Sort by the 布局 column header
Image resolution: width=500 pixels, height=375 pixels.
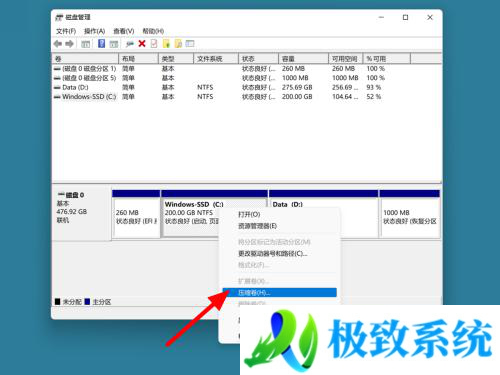[x=138, y=59]
